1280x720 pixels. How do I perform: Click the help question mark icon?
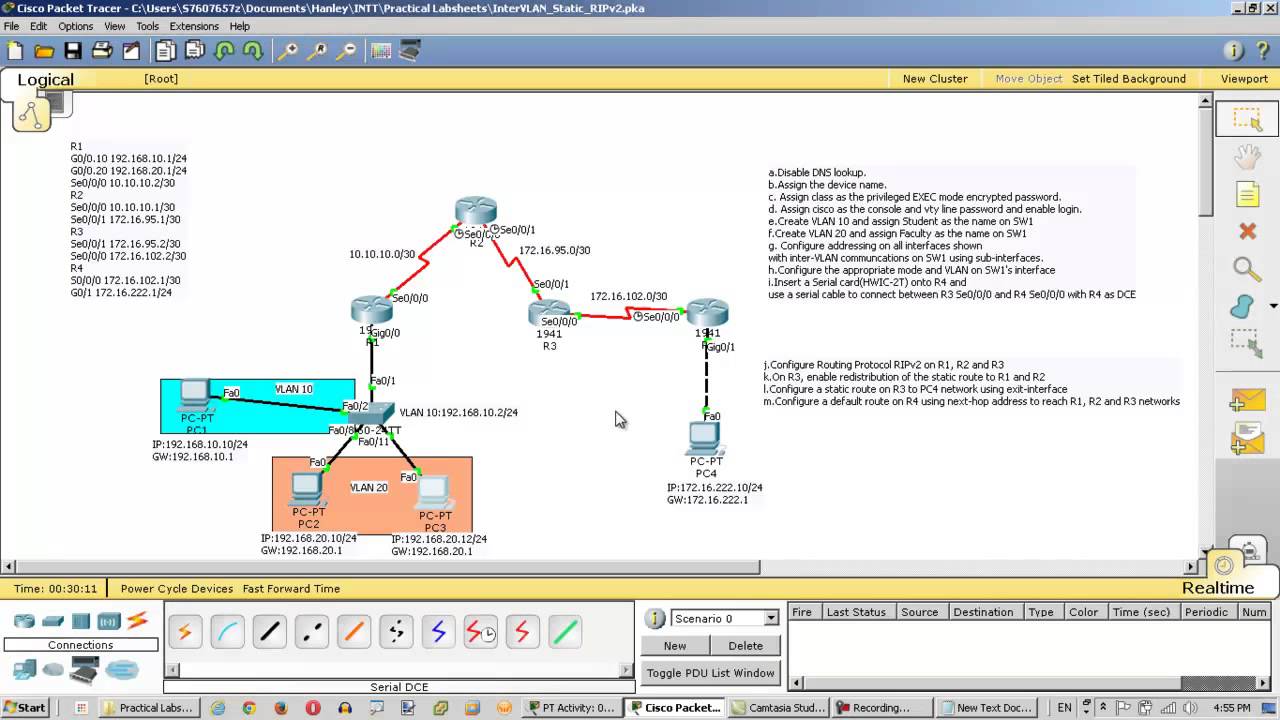(x=1264, y=50)
